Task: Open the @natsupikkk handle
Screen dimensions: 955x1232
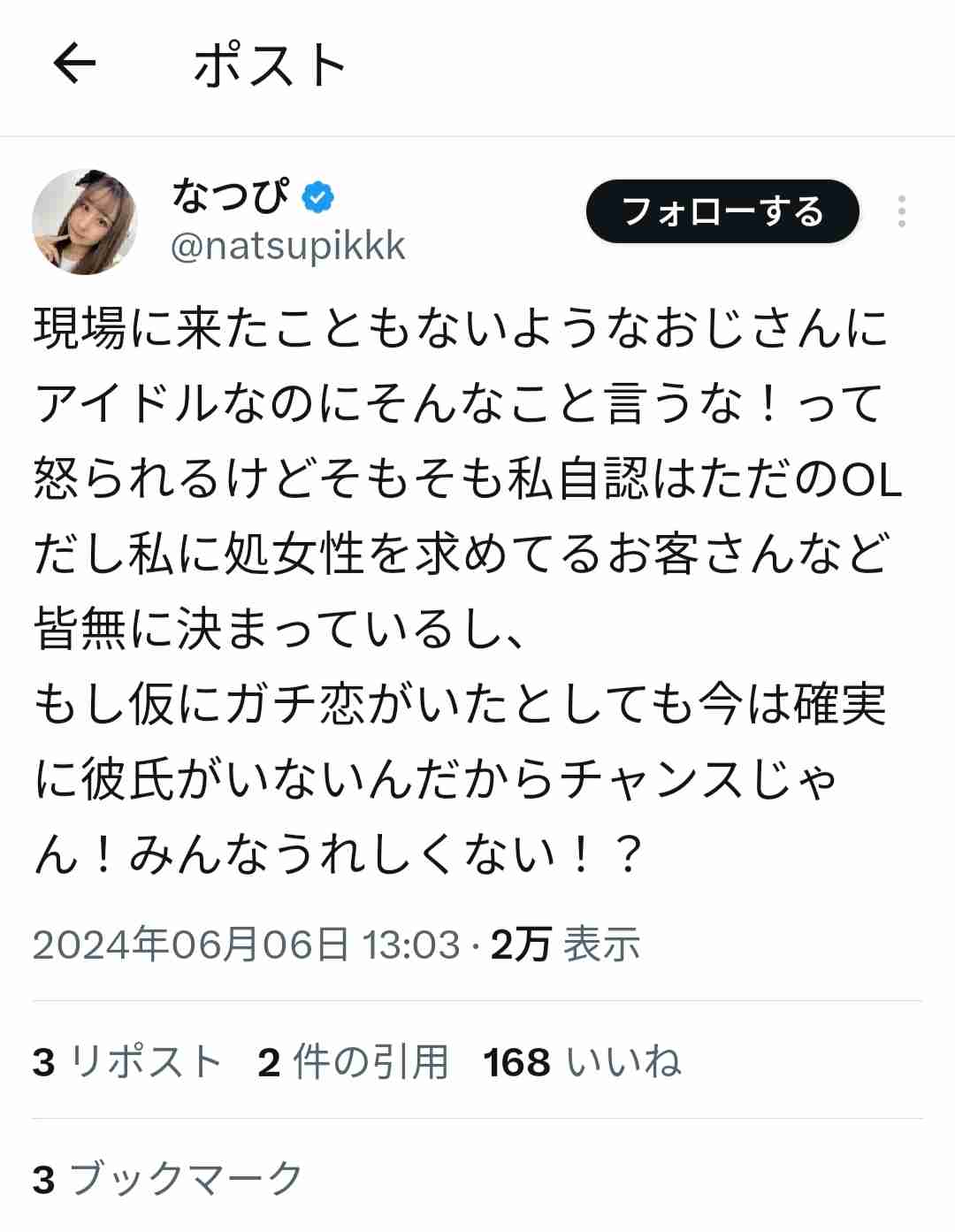Action: [x=288, y=246]
